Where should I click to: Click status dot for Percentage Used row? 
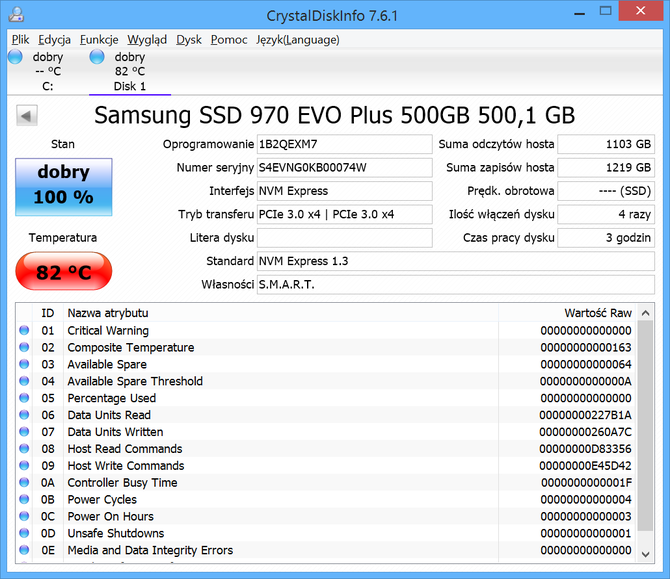[24, 398]
